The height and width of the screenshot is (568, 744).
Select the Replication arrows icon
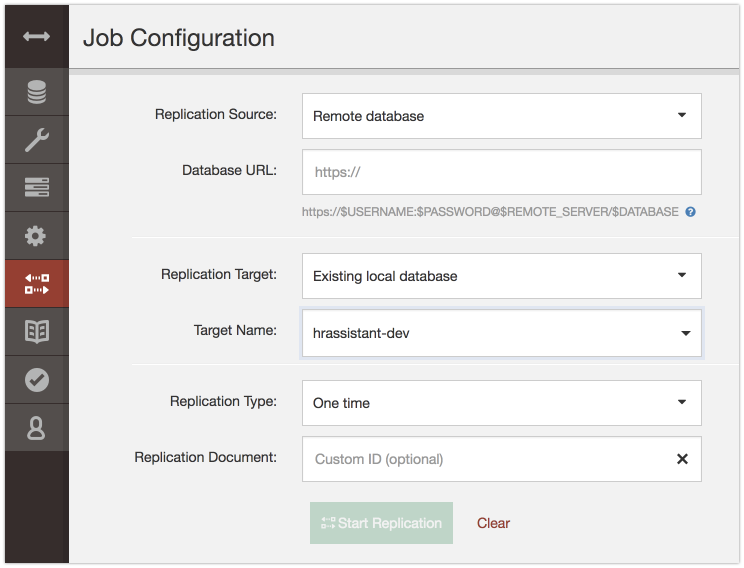tap(37, 283)
